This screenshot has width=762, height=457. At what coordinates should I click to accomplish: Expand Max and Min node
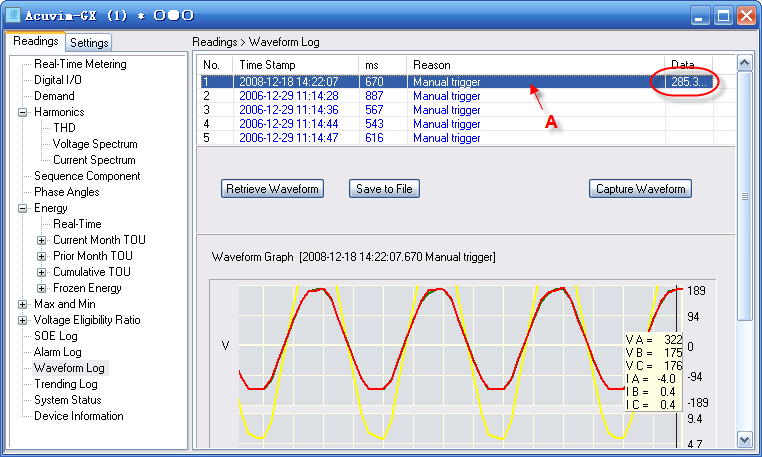tap(22, 305)
